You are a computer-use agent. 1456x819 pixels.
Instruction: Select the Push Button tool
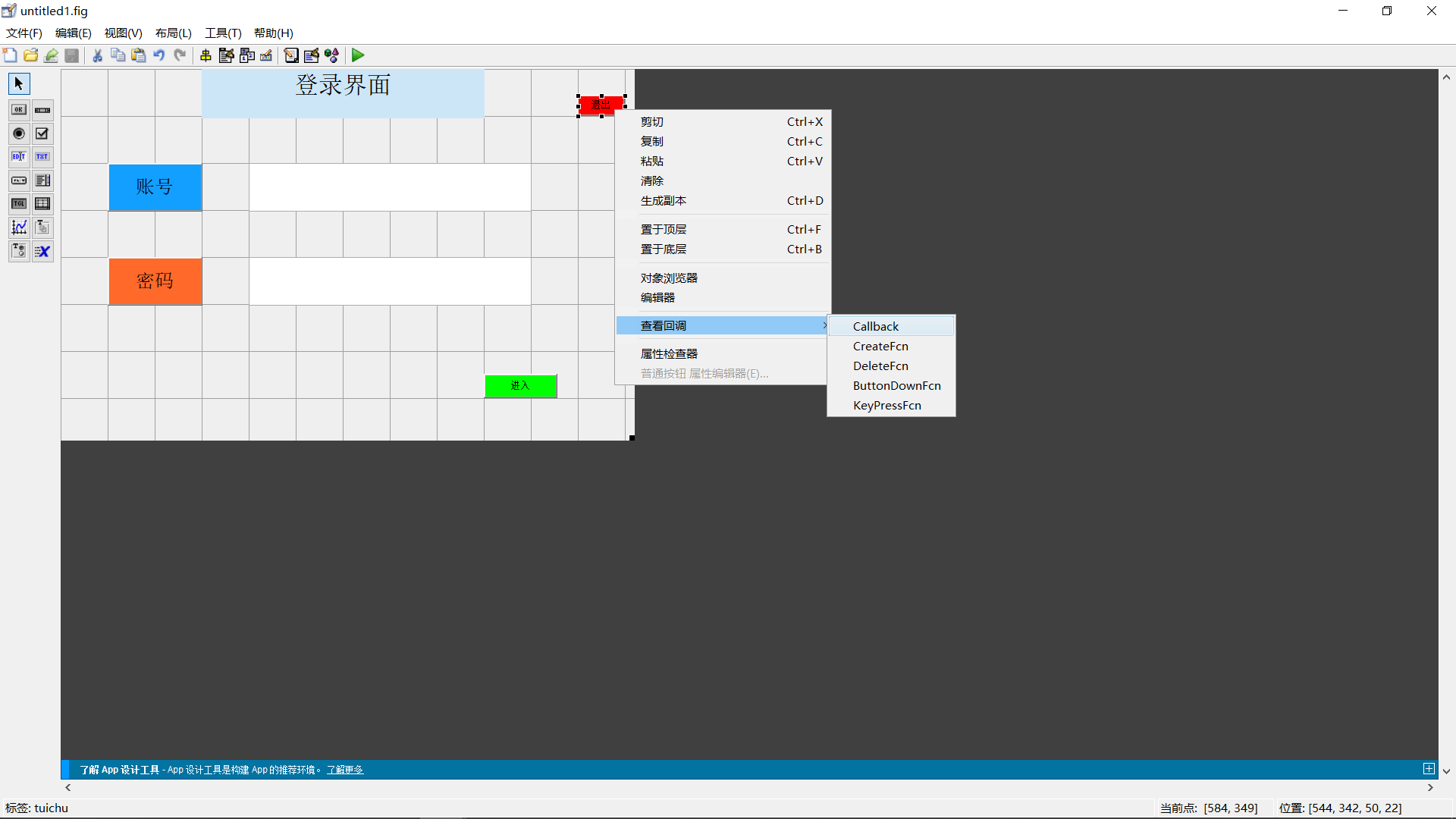(x=18, y=110)
